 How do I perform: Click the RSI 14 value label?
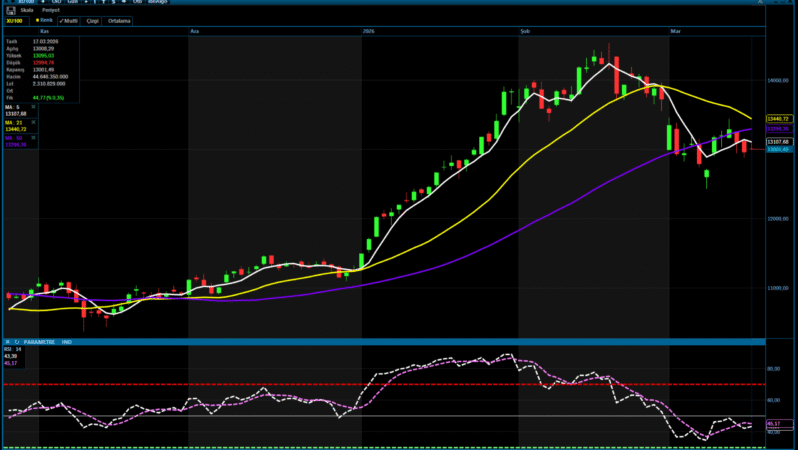14,350
